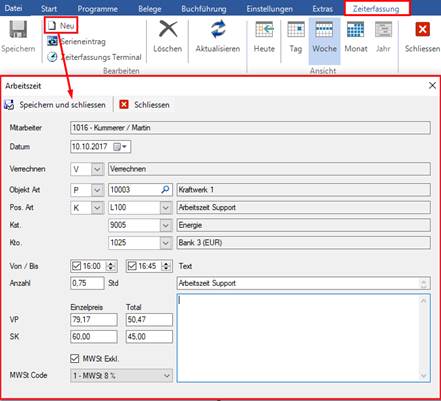Jump to Heute calendar view
The image size is (441, 401).
(x=264, y=29)
